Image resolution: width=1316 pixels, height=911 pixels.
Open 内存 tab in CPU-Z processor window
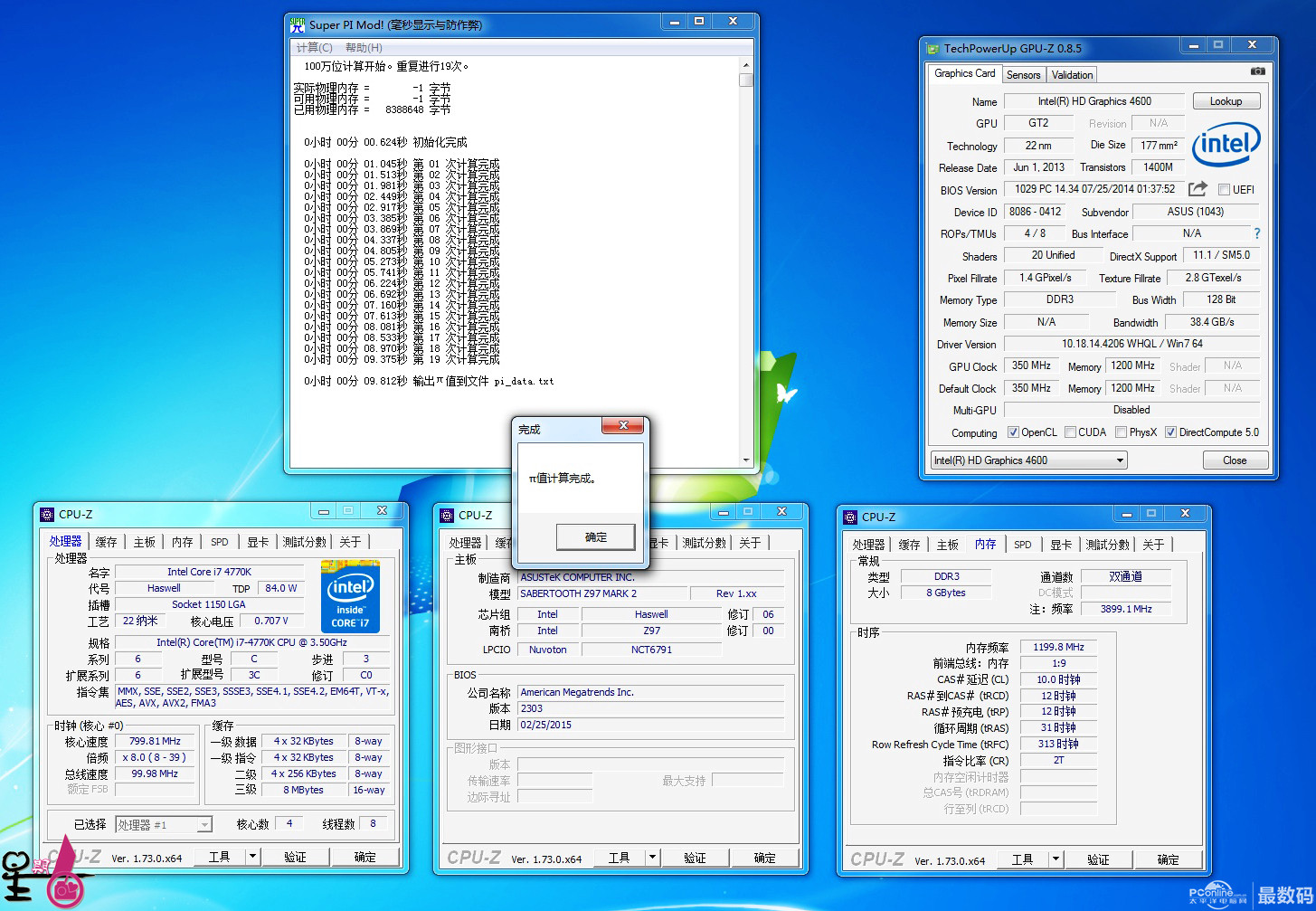click(x=183, y=542)
